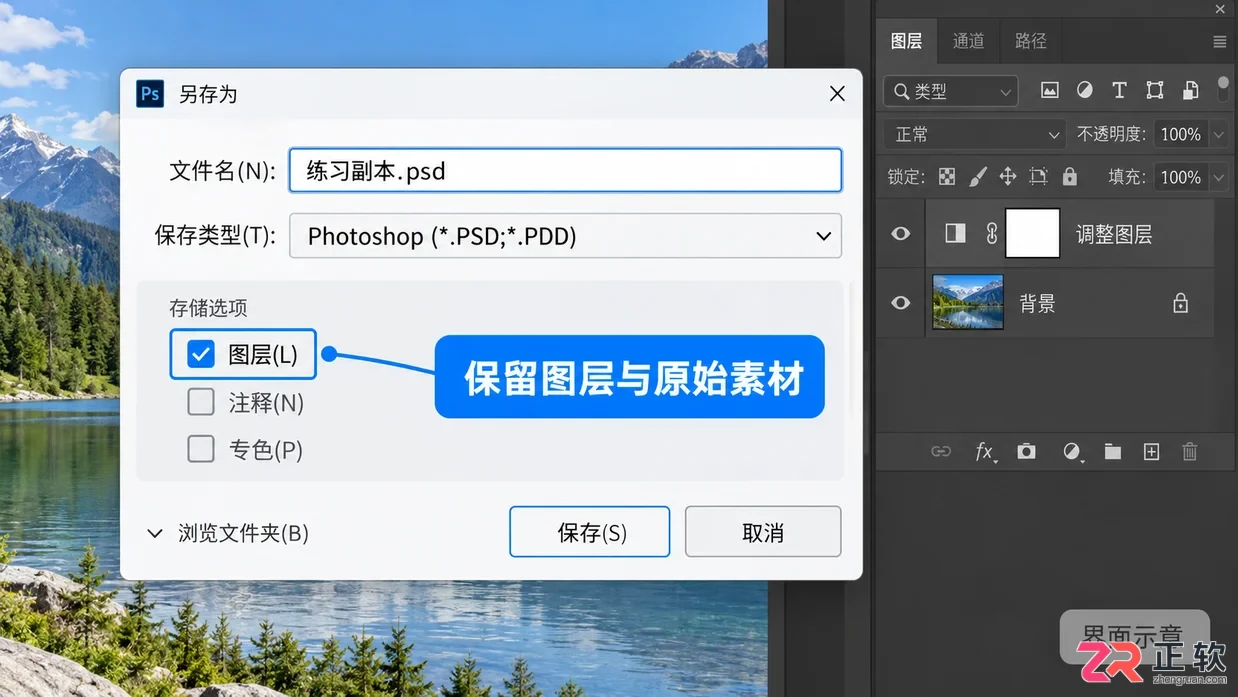Click the 背景 layer name
This screenshot has width=1238, height=697.
pos(1037,304)
